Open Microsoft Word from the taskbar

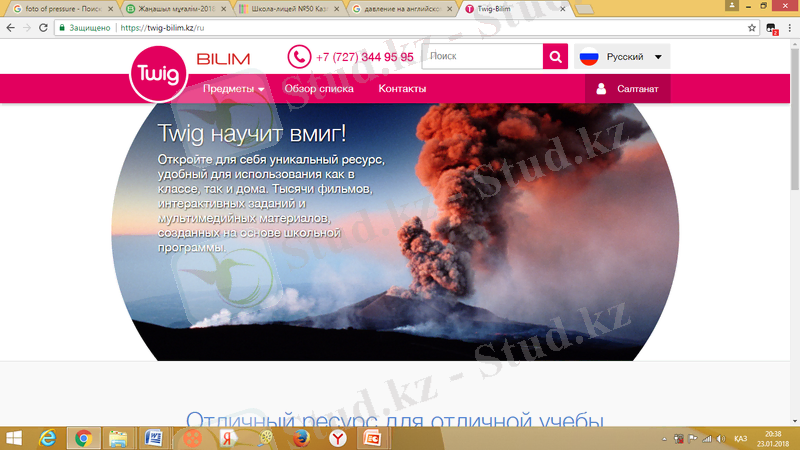point(155,438)
